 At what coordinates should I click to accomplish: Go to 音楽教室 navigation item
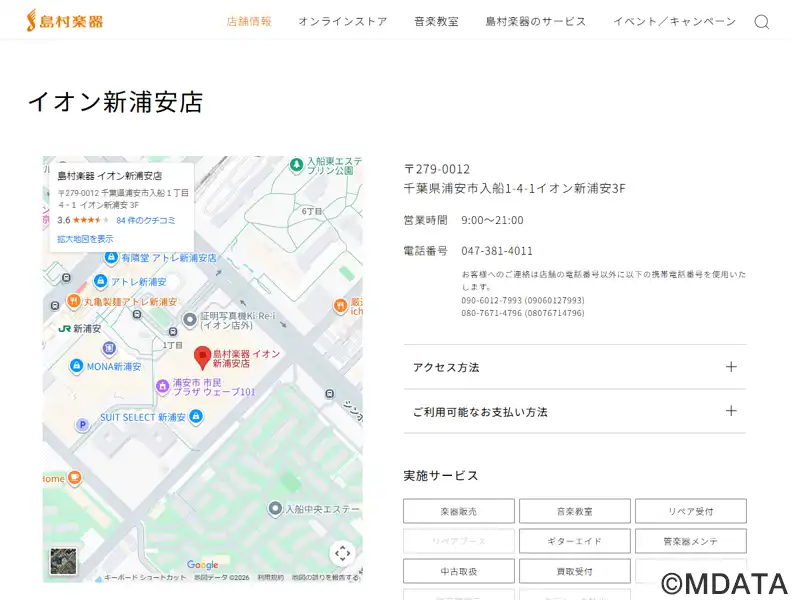(436, 21)
